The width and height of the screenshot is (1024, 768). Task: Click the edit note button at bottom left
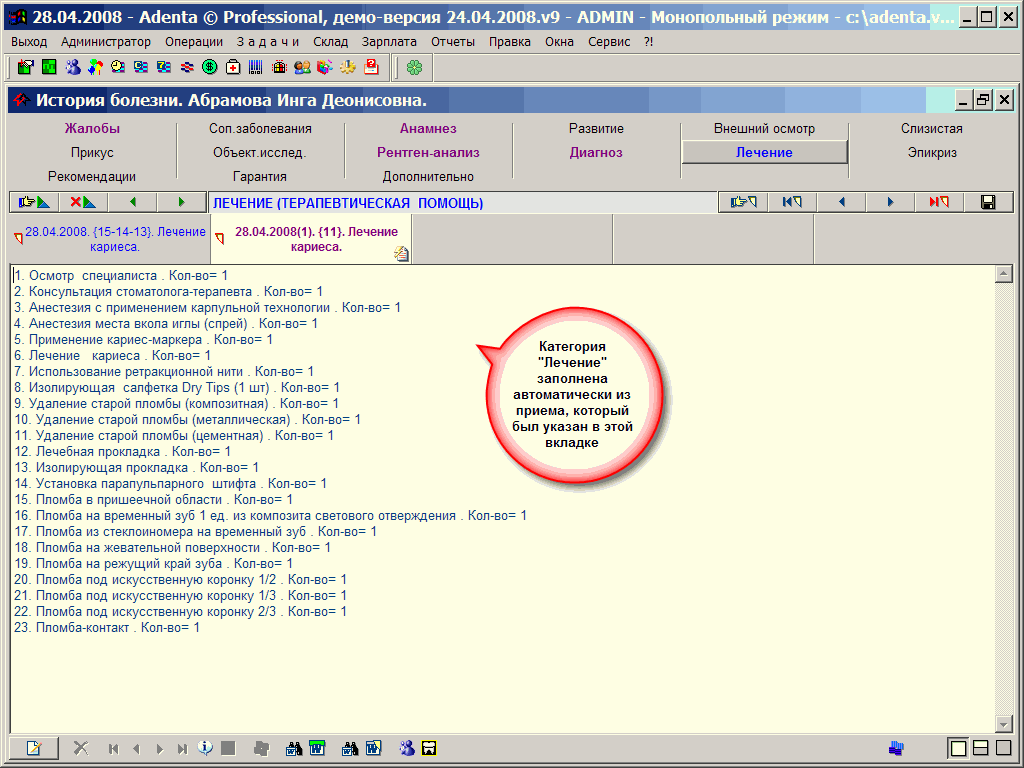coord(33,748)
